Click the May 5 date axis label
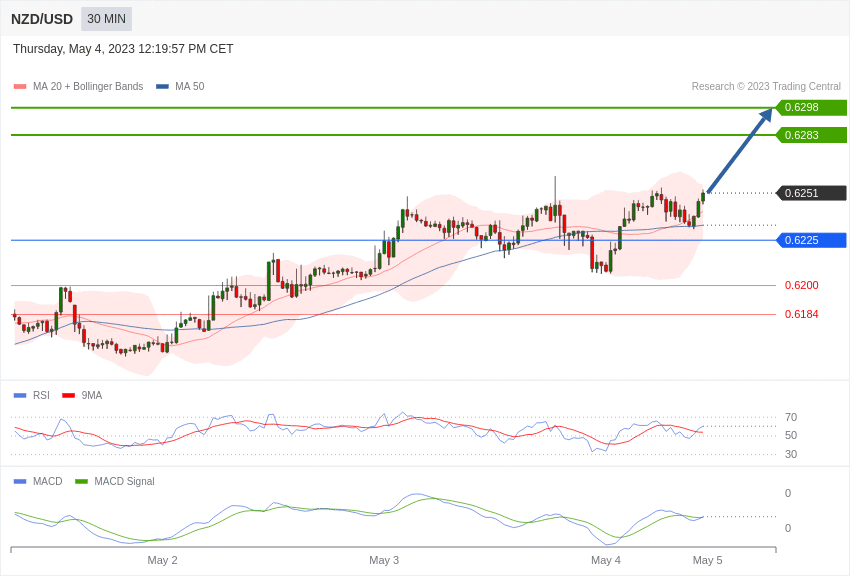 pyautogui.click(x=707, y=560)
